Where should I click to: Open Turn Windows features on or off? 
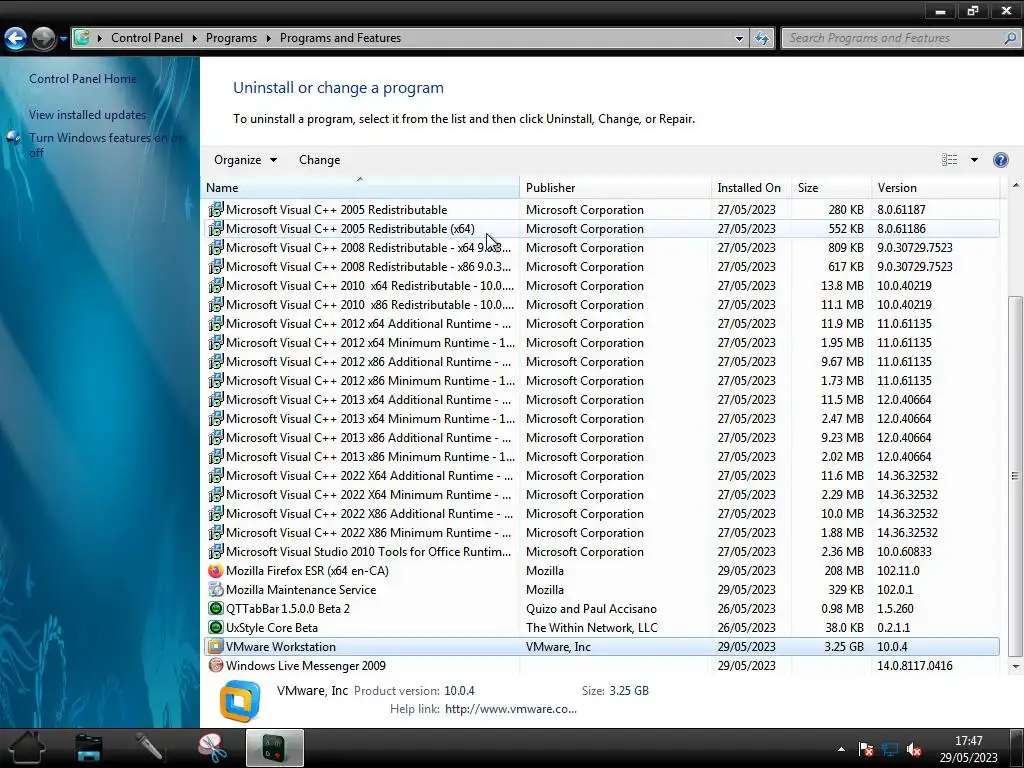(x=106, y=145)
